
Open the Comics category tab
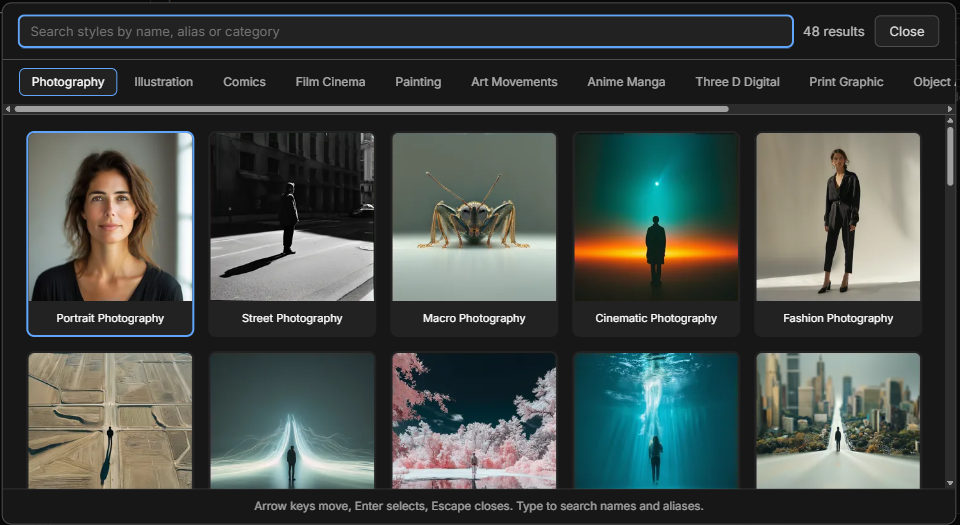tap(244, 82)
